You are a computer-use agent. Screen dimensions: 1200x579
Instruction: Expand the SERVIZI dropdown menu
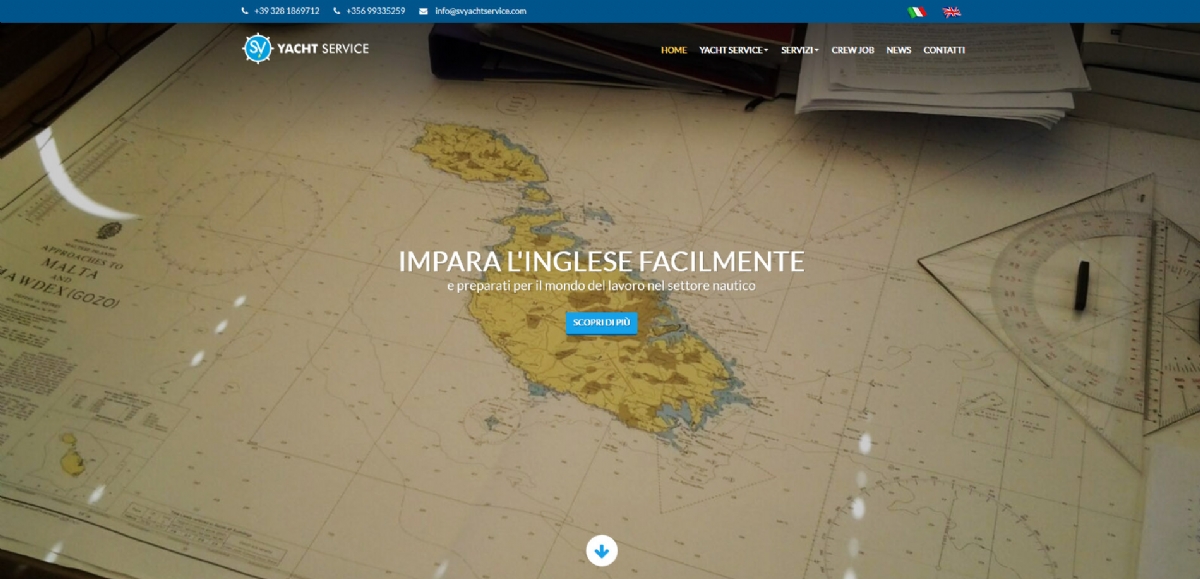pyautogui.click(x=800, y=50)
